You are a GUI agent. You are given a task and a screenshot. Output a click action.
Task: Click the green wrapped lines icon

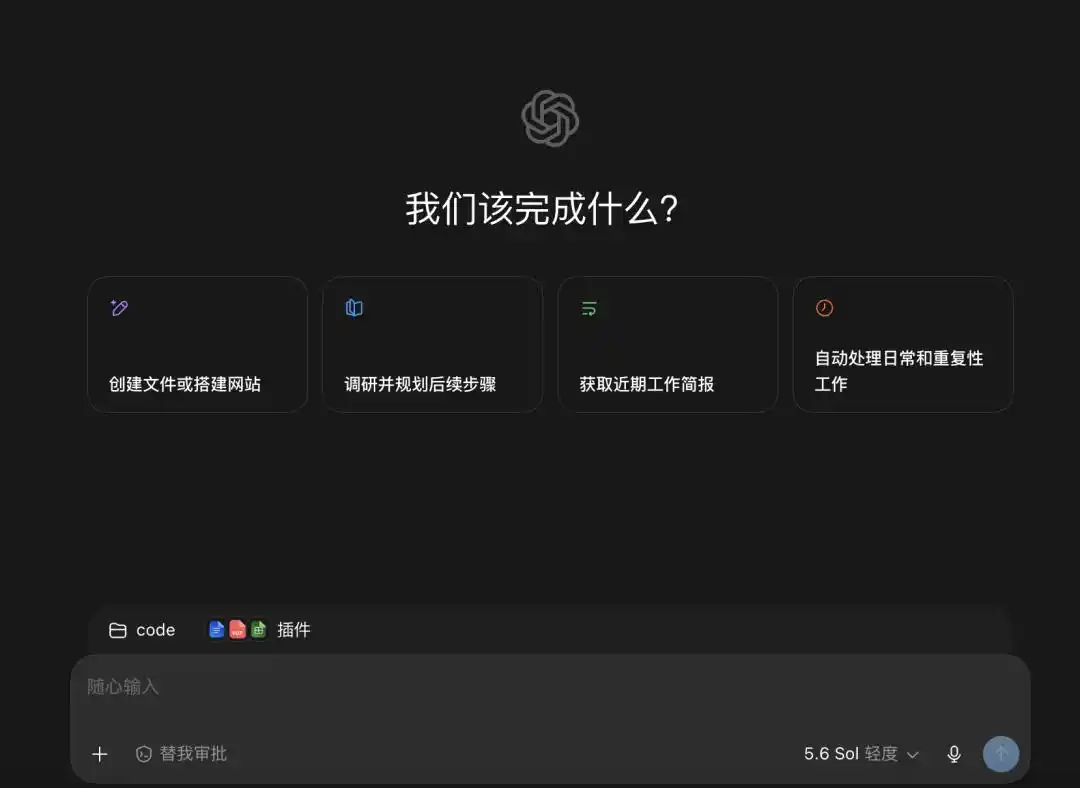(x=589, y=308)
